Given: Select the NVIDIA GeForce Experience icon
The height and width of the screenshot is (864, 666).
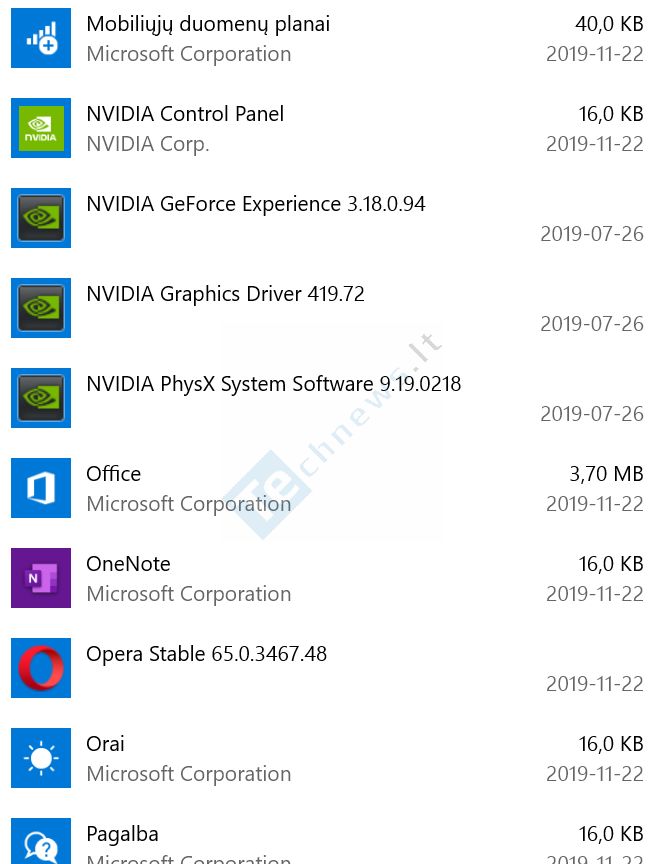Looking at the screenshot, I should [x=41, y=218].
